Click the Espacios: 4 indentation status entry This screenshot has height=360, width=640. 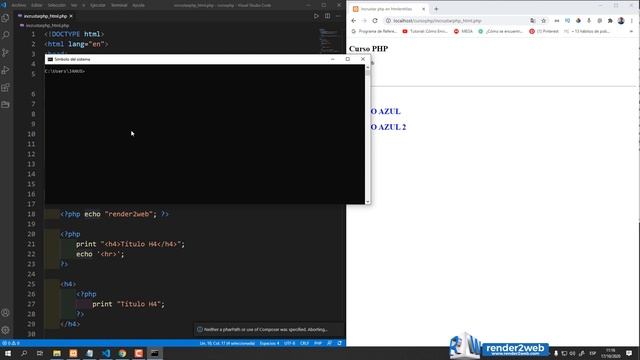269,343
